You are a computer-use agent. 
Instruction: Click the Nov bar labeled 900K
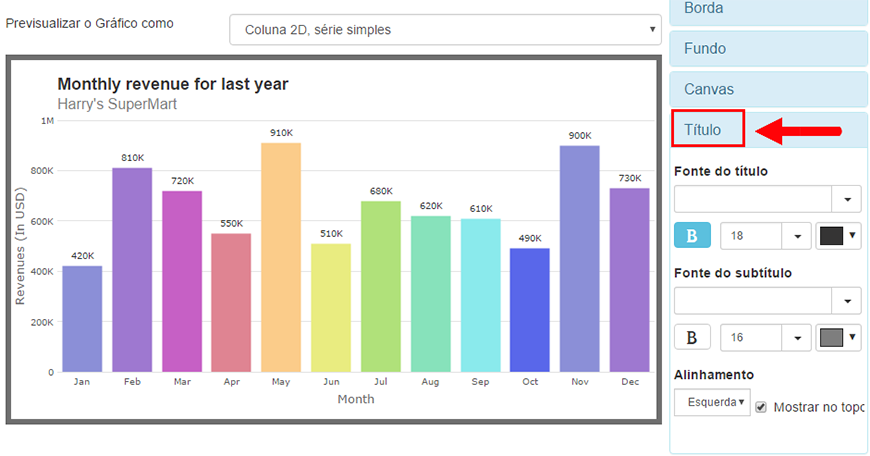point(580,259)
